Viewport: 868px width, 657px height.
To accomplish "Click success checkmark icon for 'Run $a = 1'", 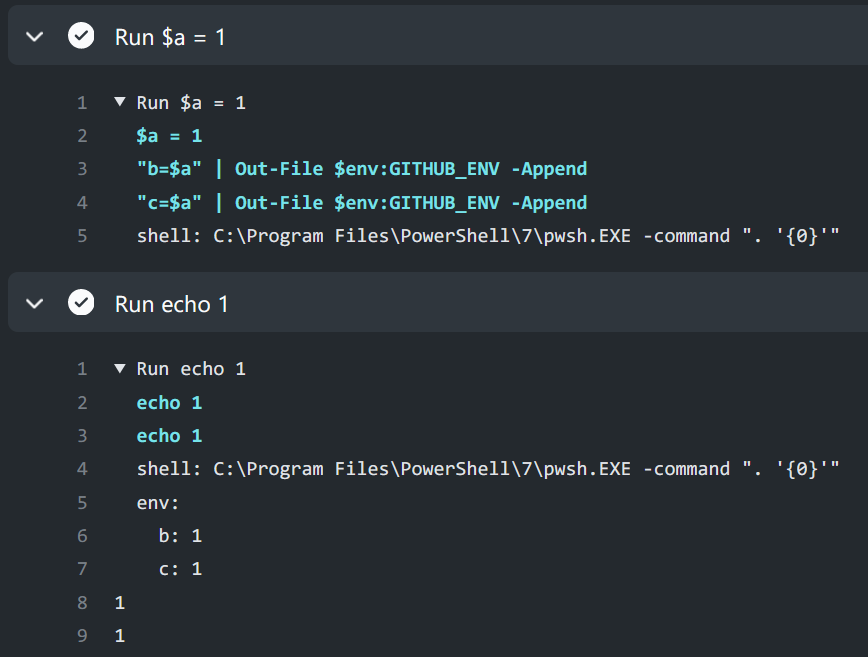I will (x=81, y=36).
